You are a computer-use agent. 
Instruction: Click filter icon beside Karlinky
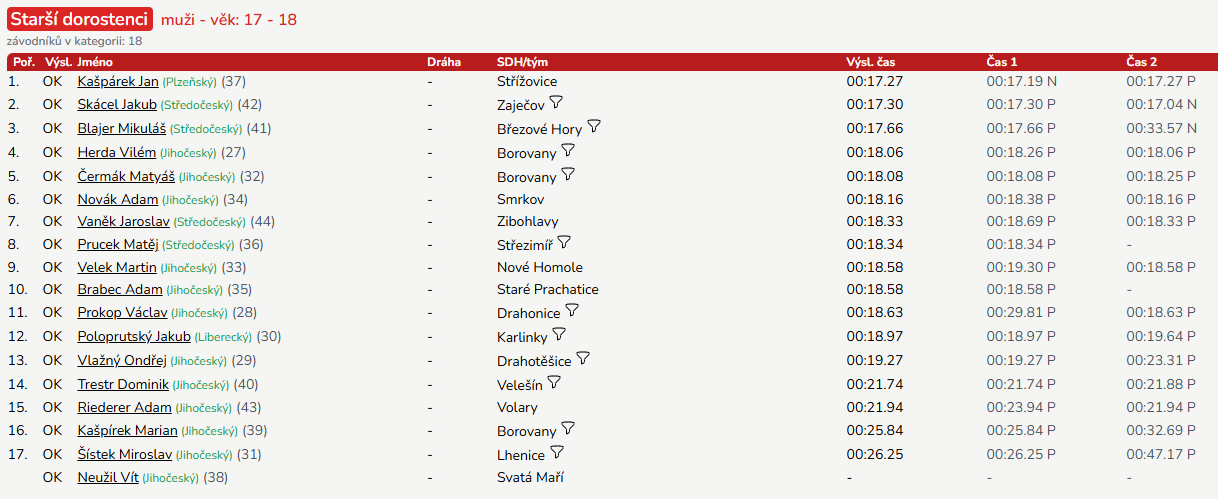pyautogui.click(x=559, y=335)
